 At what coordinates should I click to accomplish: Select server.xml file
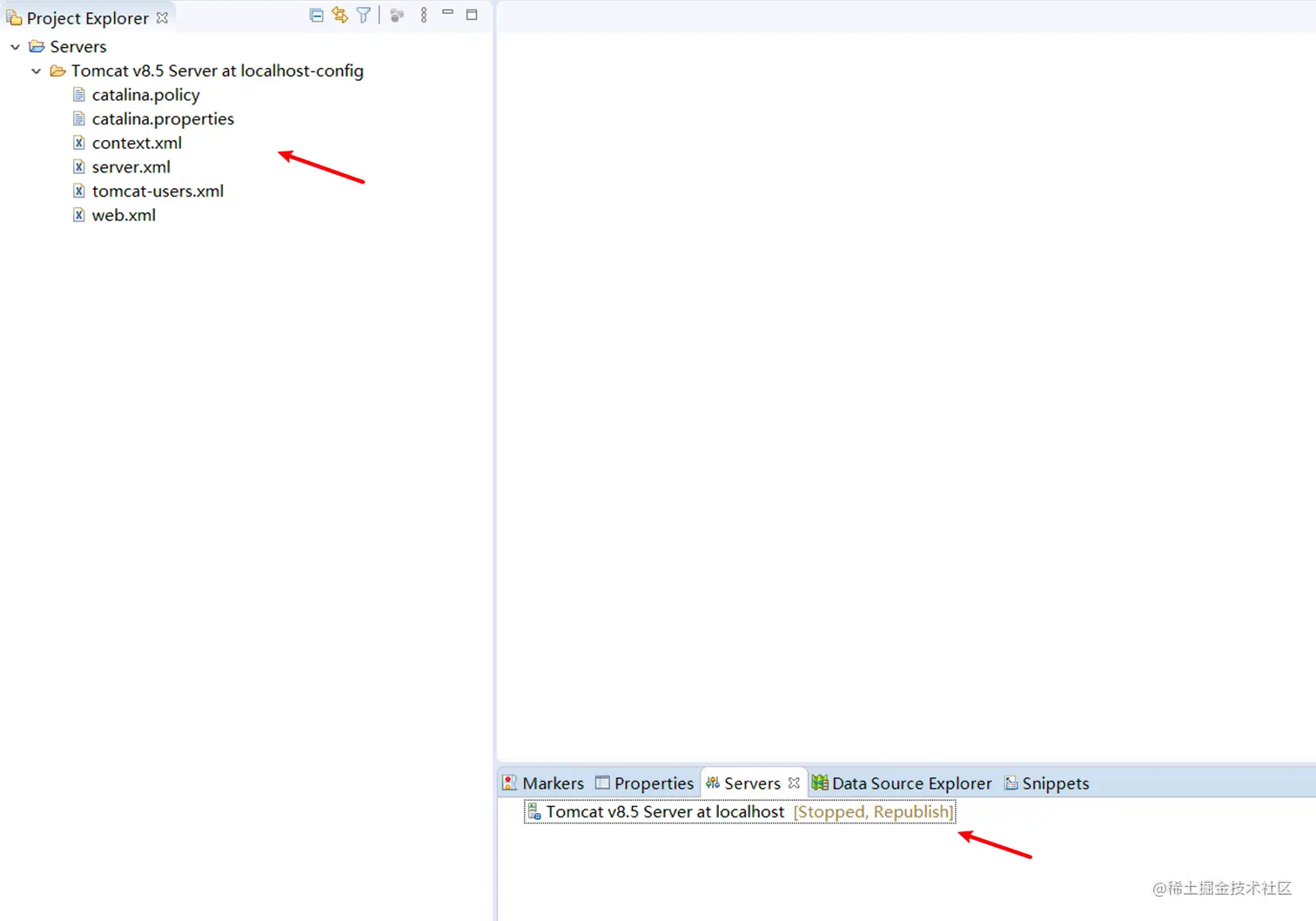pyautogui.click(x=131, y=167)
